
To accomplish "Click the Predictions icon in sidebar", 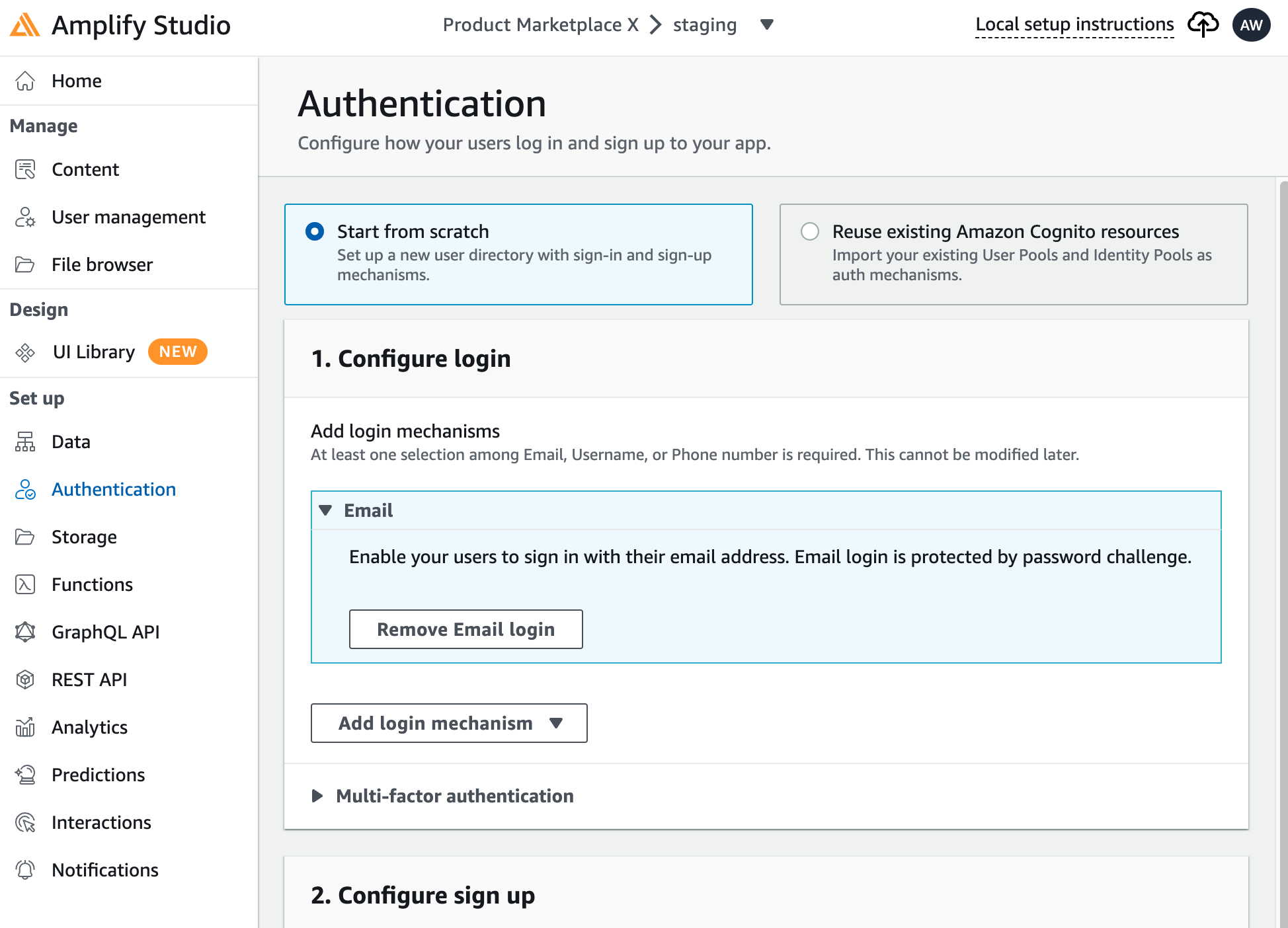I will (25, 775).
